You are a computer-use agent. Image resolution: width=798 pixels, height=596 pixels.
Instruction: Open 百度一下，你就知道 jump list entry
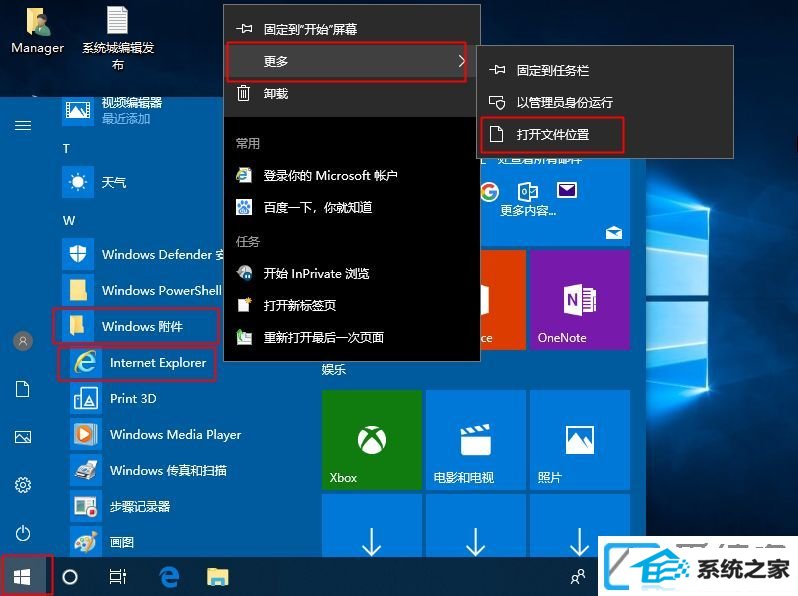pos(352,207)
